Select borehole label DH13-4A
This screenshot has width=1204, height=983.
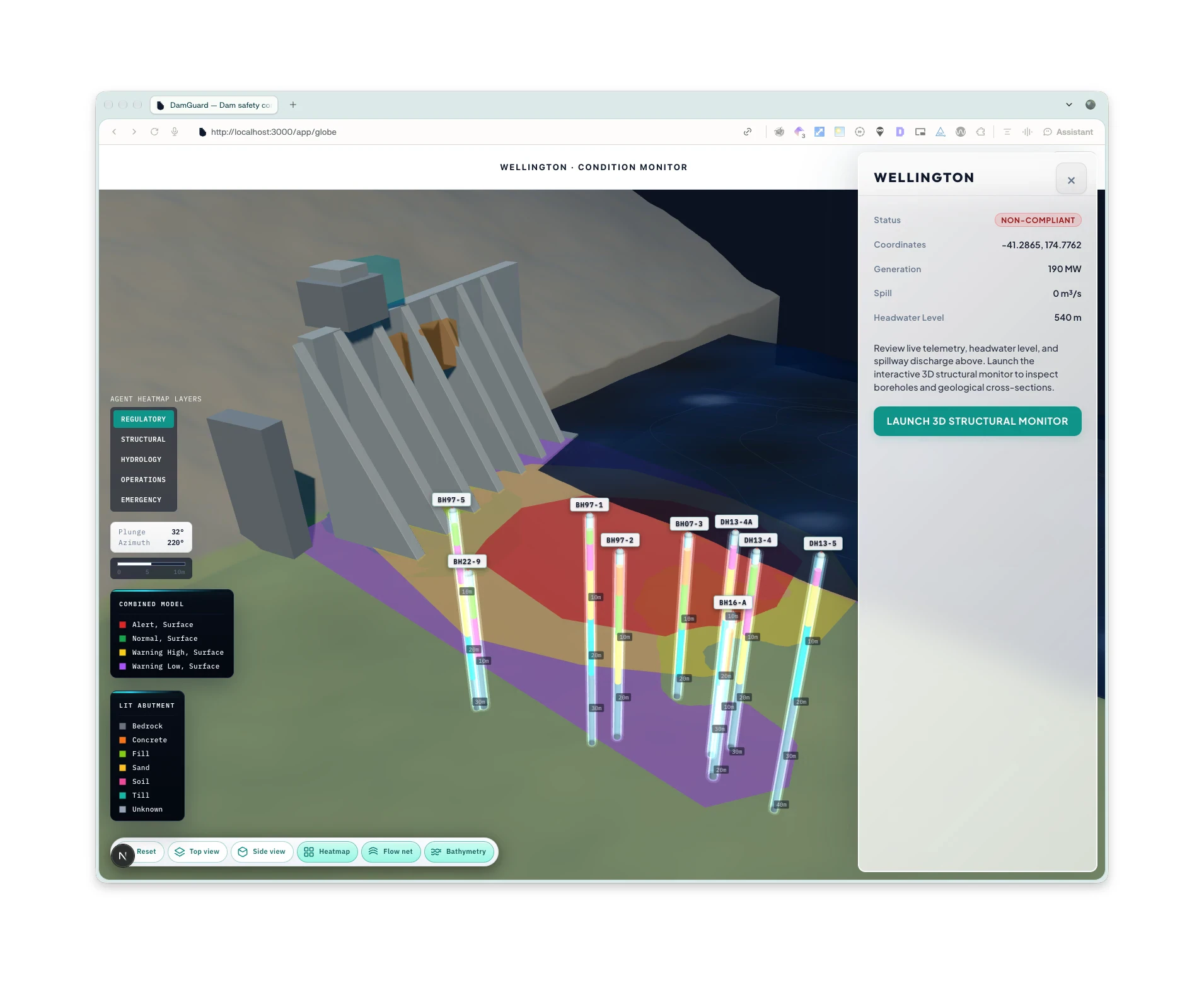click(736, 522)
